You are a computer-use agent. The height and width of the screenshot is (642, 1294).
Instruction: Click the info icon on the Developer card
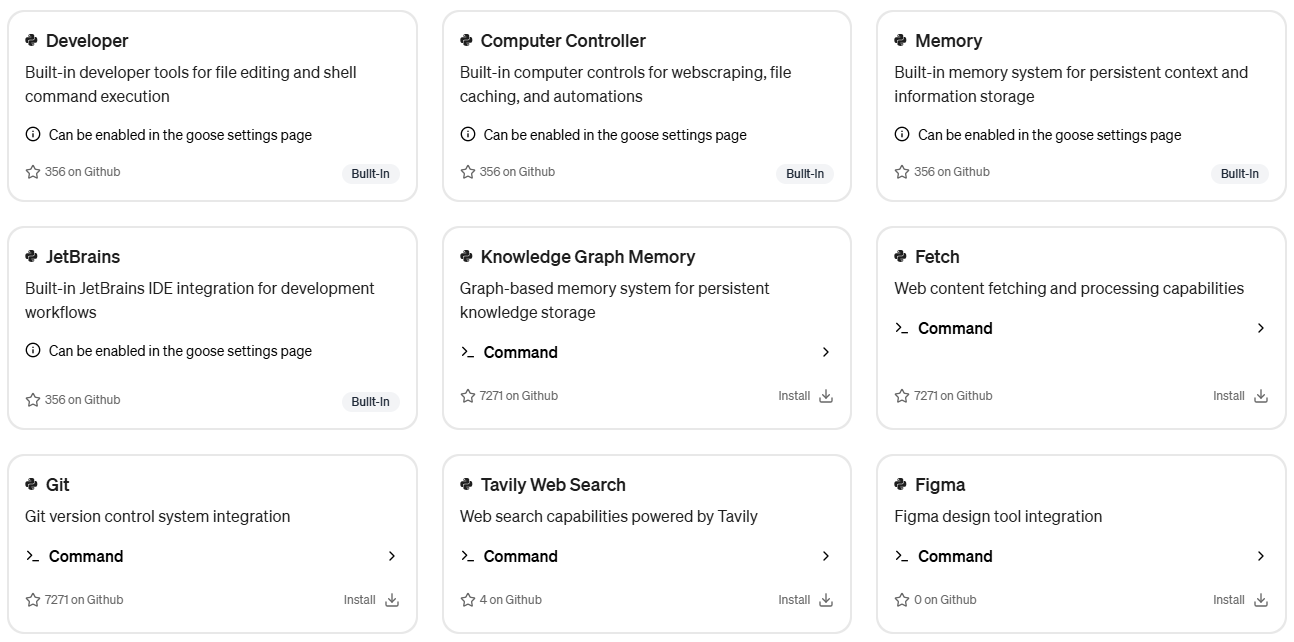pyautogui.click(x=33, y=134)
